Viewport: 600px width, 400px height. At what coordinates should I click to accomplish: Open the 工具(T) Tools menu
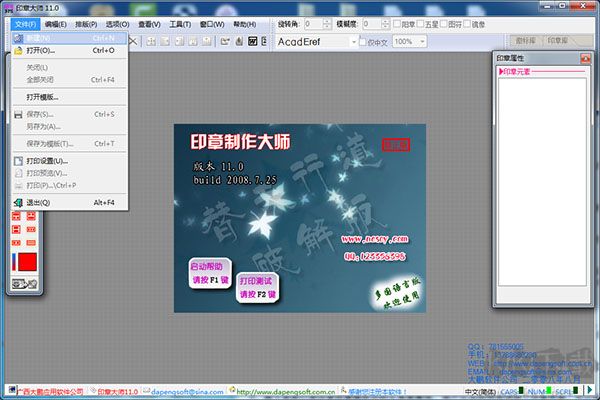180,23
